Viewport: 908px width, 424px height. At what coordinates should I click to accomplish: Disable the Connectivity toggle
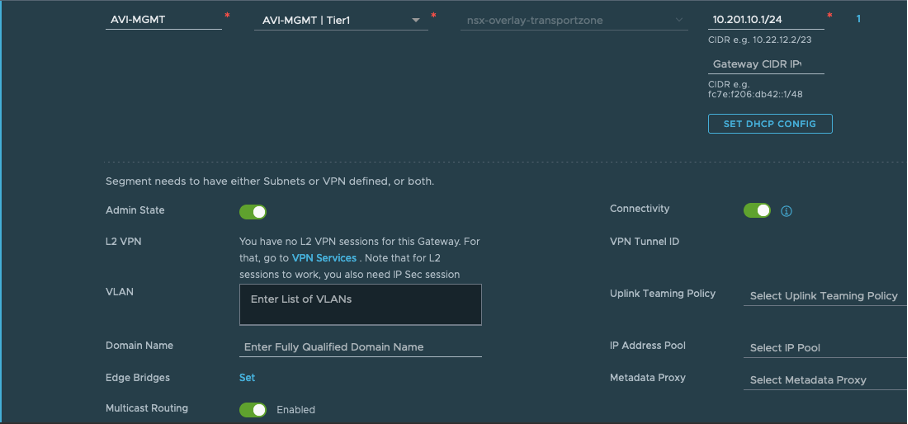pyautogui.click(x=757, y=210)
